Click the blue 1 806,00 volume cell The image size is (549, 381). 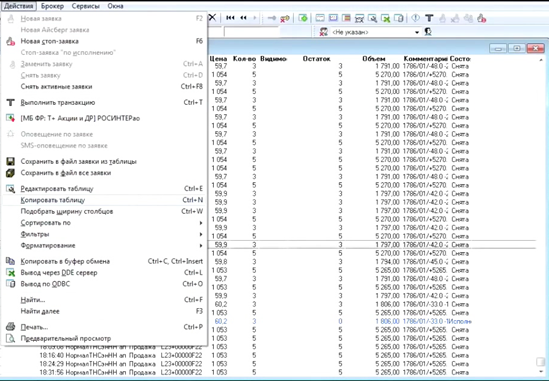[x=387, y=321]
